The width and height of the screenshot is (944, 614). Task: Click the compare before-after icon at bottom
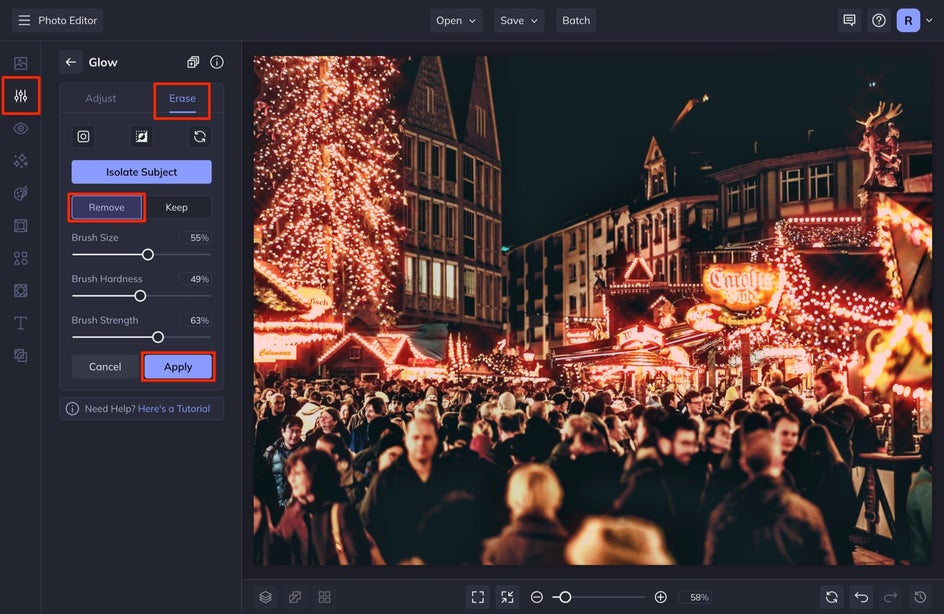coord(295,597)
